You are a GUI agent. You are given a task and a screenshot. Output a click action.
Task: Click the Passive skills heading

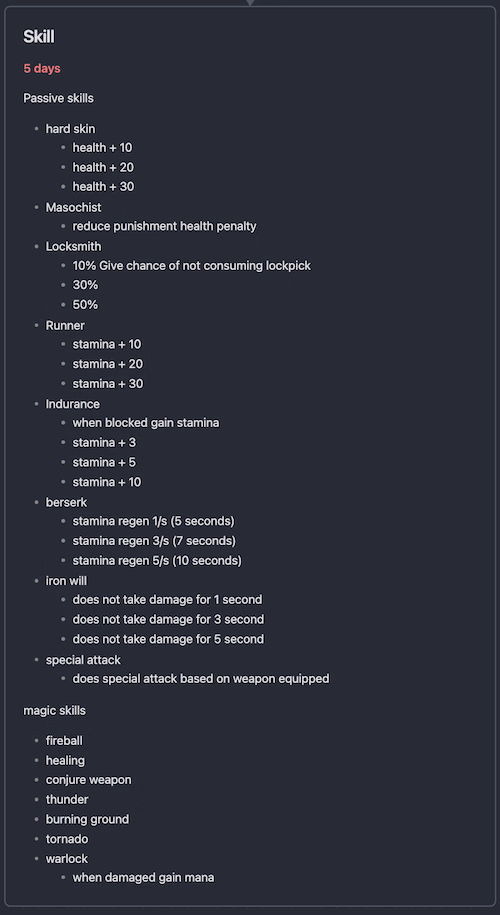pyautogui.click(x=58, y=98)
